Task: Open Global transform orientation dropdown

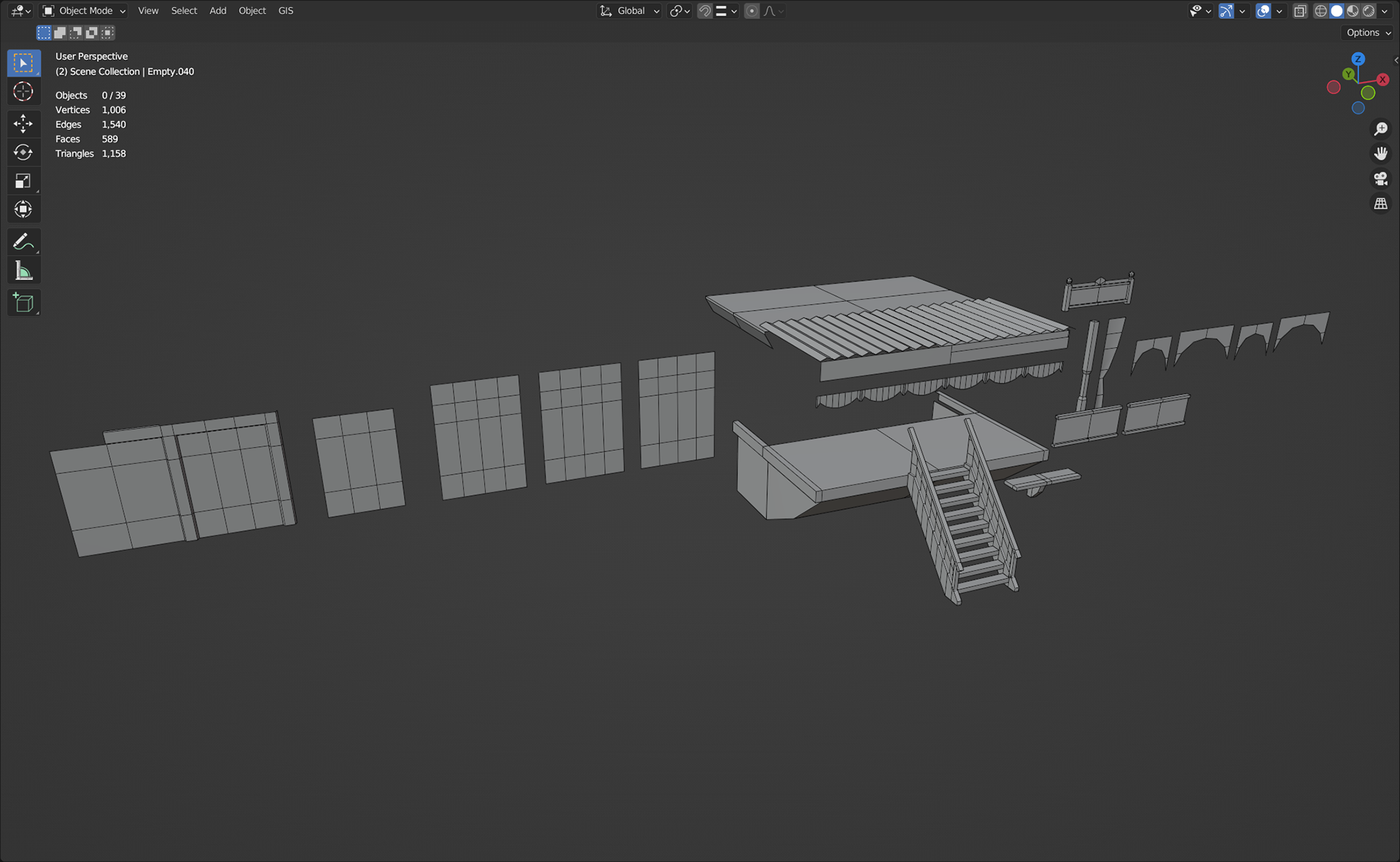Action: click(x=630, y=11)
